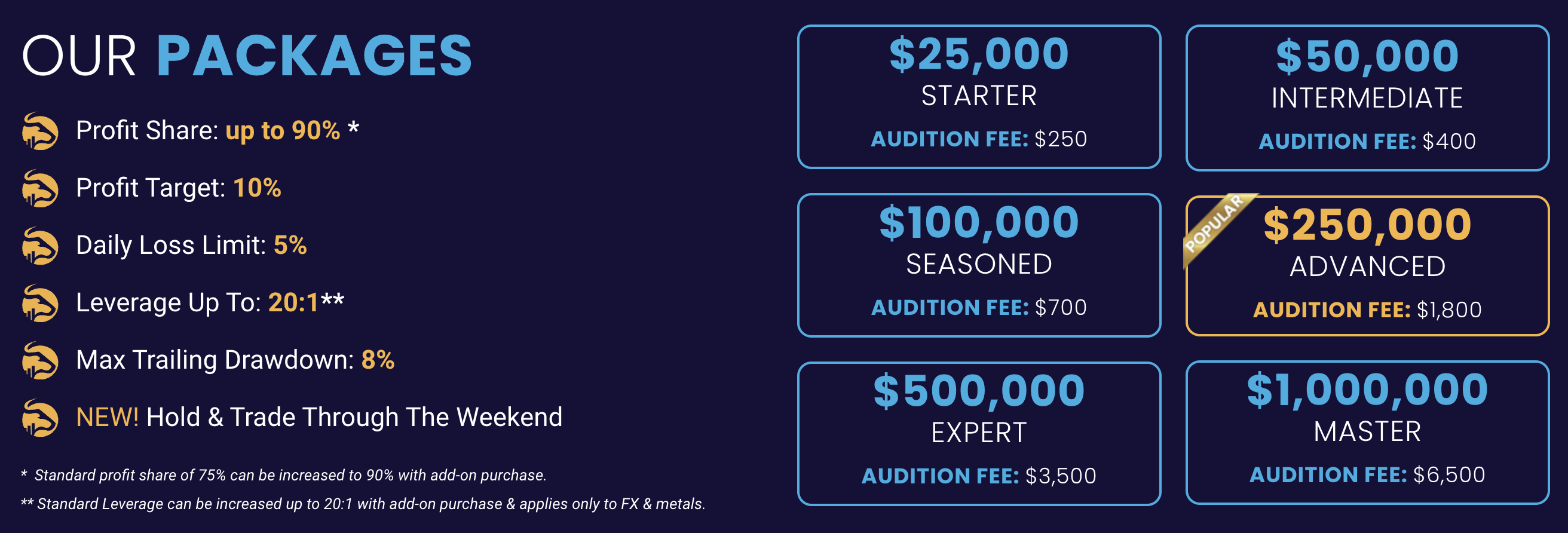Click the 20:1 leverage value
The width and height of the screenshot is (1568, 533).
(293, 303)
